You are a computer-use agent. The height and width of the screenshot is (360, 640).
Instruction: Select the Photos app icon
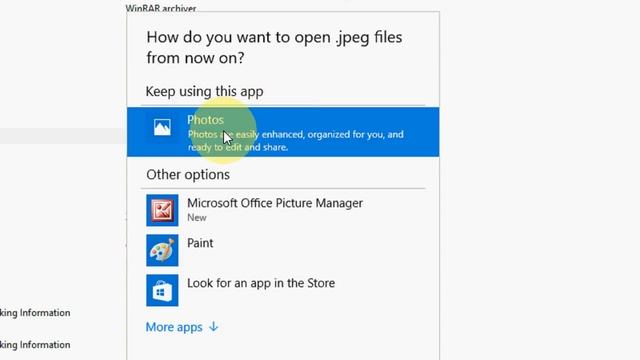coord(162,127)
